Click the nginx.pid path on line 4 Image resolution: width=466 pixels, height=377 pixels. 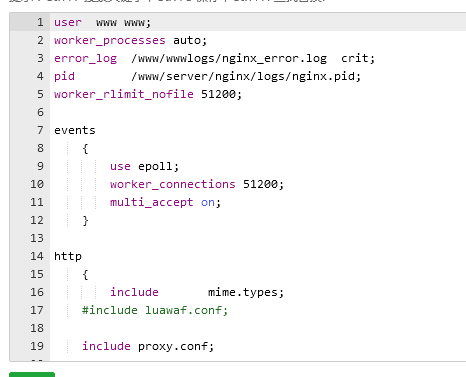[246, 76]
